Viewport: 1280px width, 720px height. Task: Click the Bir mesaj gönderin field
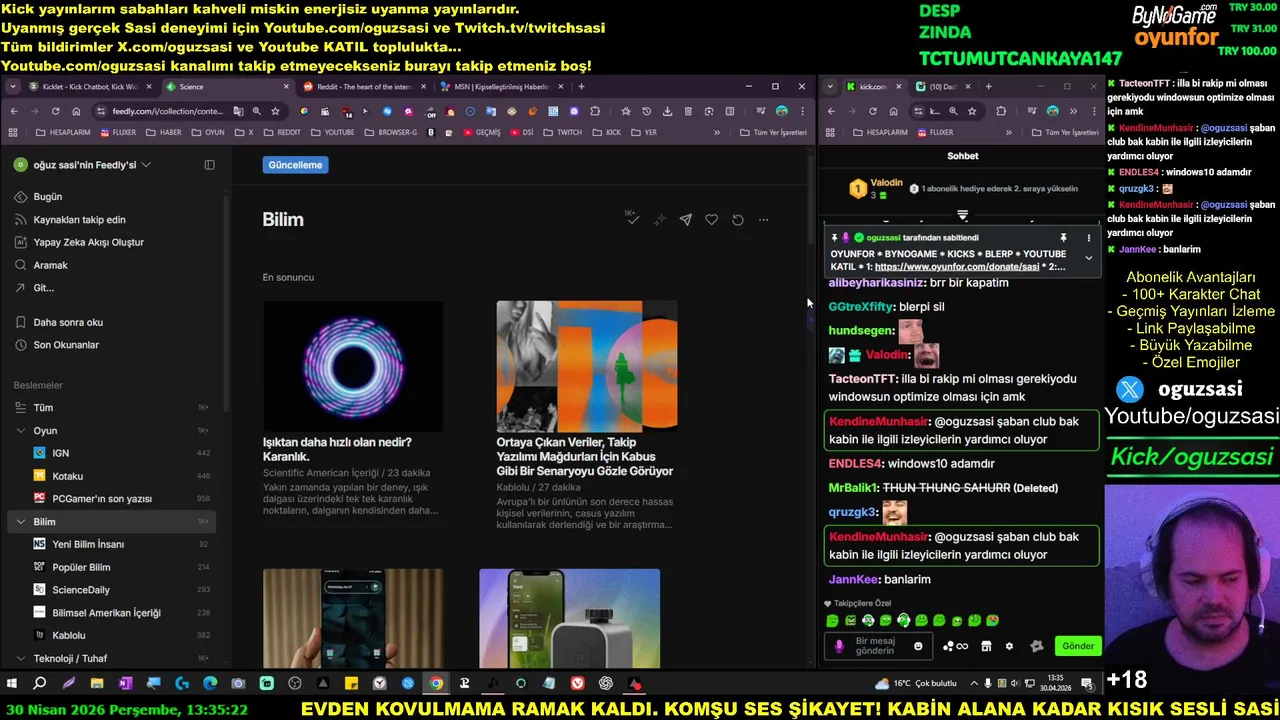[879, 646]
